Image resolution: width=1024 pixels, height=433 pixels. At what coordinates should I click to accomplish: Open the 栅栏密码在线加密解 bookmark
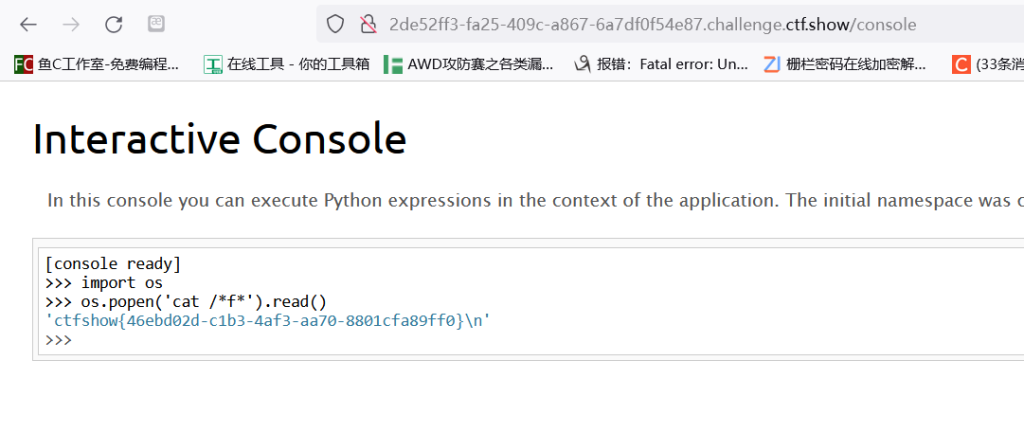pos(855,64)
